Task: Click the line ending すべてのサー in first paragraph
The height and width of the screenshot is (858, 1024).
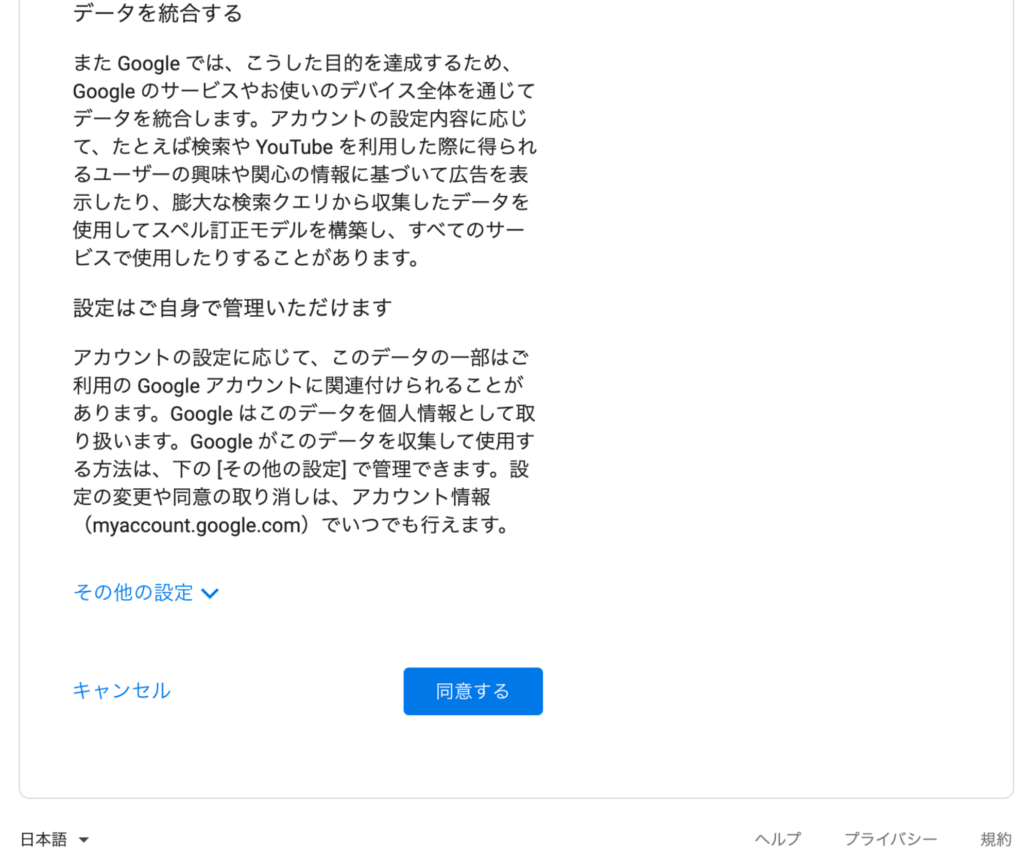Action: point(298,230)
